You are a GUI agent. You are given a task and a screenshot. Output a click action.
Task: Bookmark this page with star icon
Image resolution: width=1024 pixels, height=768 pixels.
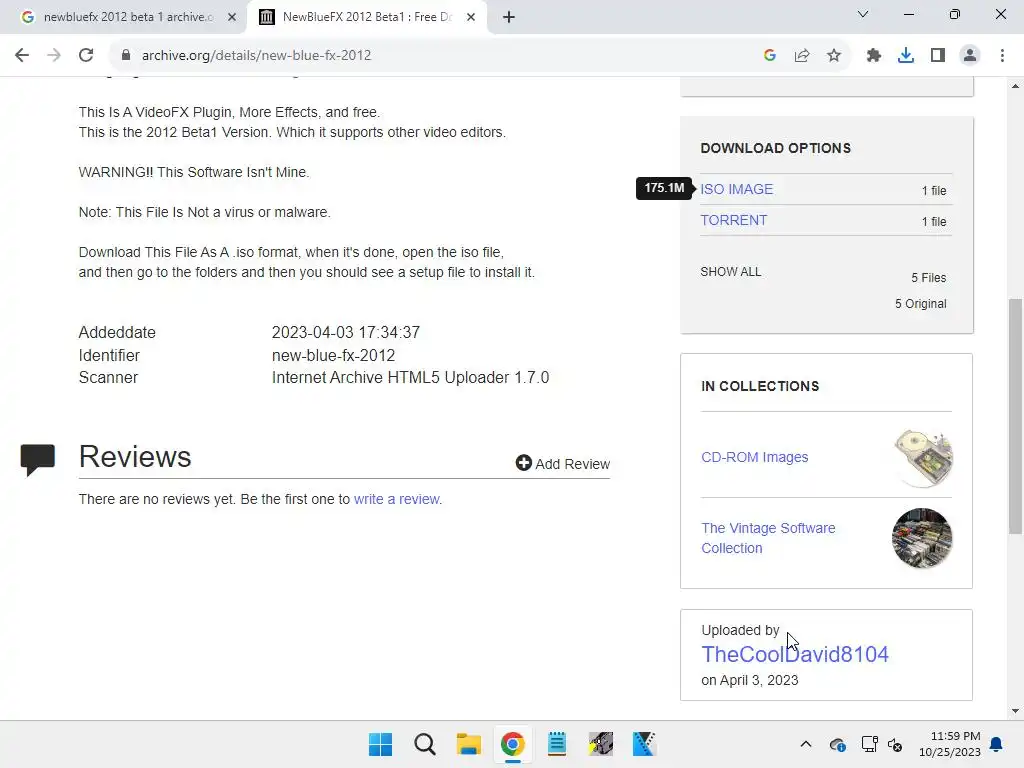tap(834, 56)
